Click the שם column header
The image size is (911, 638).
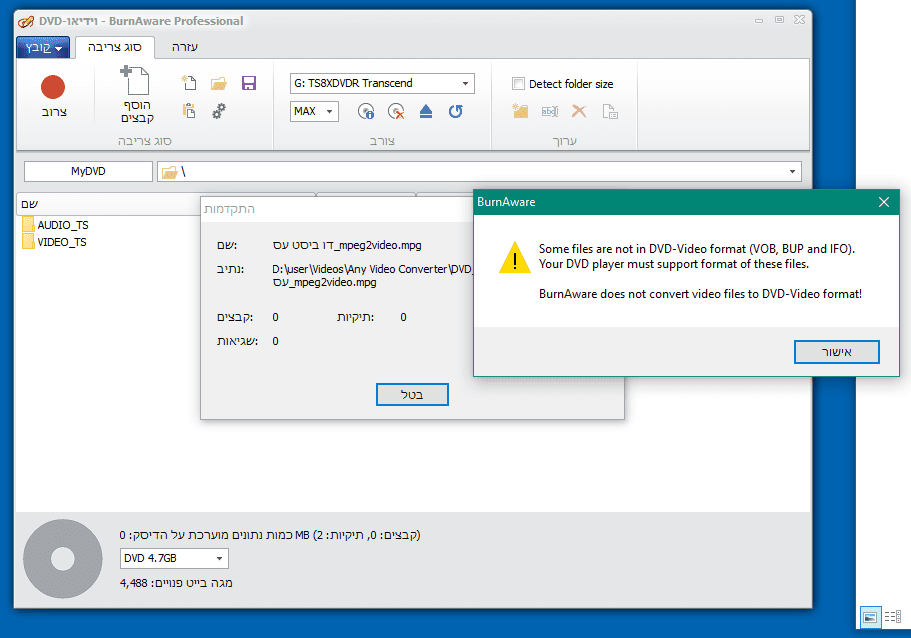[x=109, y=204]
